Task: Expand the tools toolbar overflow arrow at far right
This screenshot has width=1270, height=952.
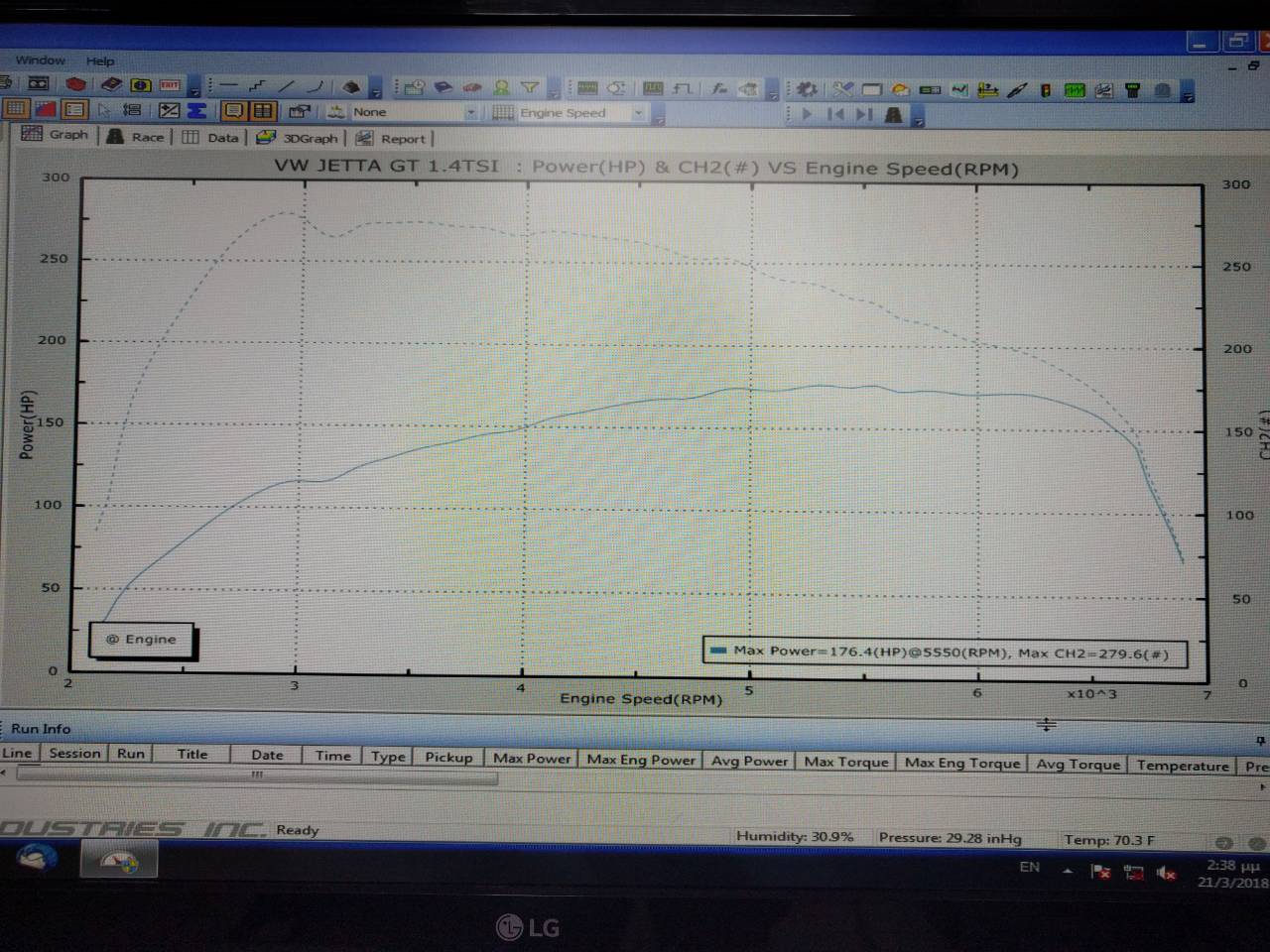Action: point(1188,93)
